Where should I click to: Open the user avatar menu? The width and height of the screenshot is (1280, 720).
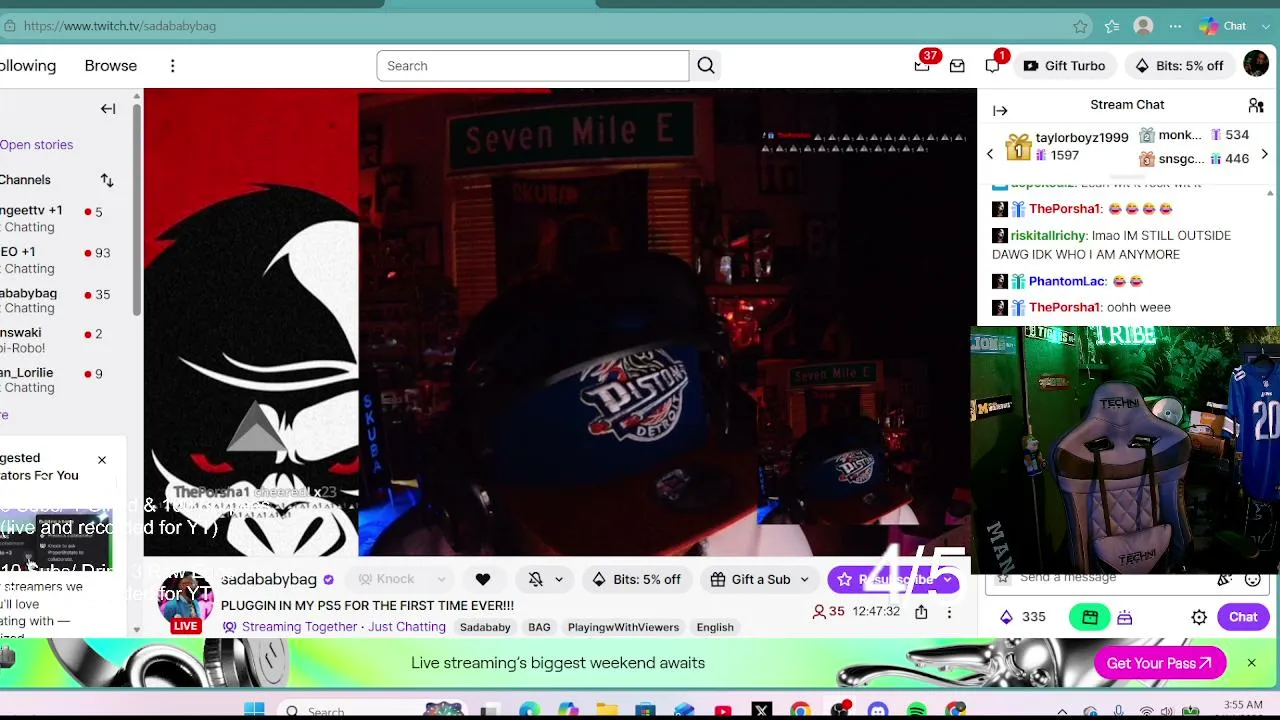[1256, 65]
